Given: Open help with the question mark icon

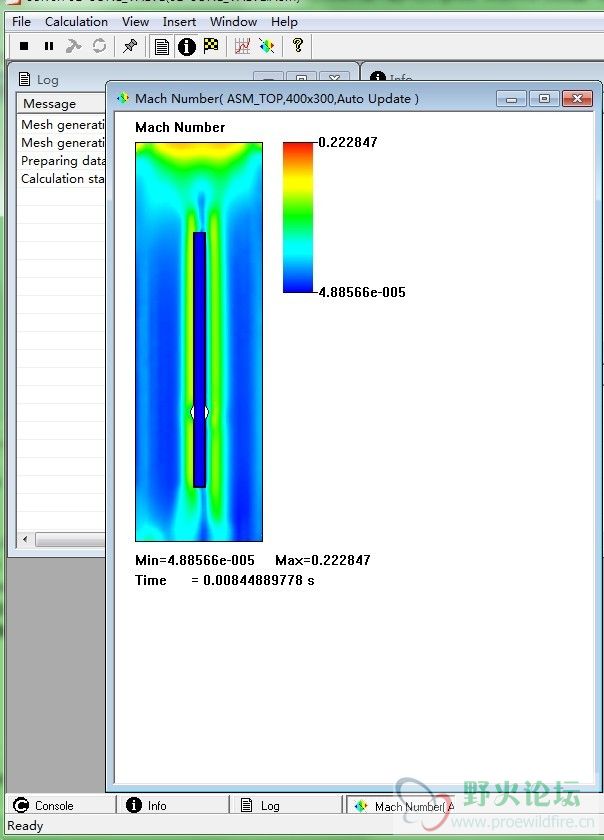Looking at the screenshot, I should tap(298, 45).
